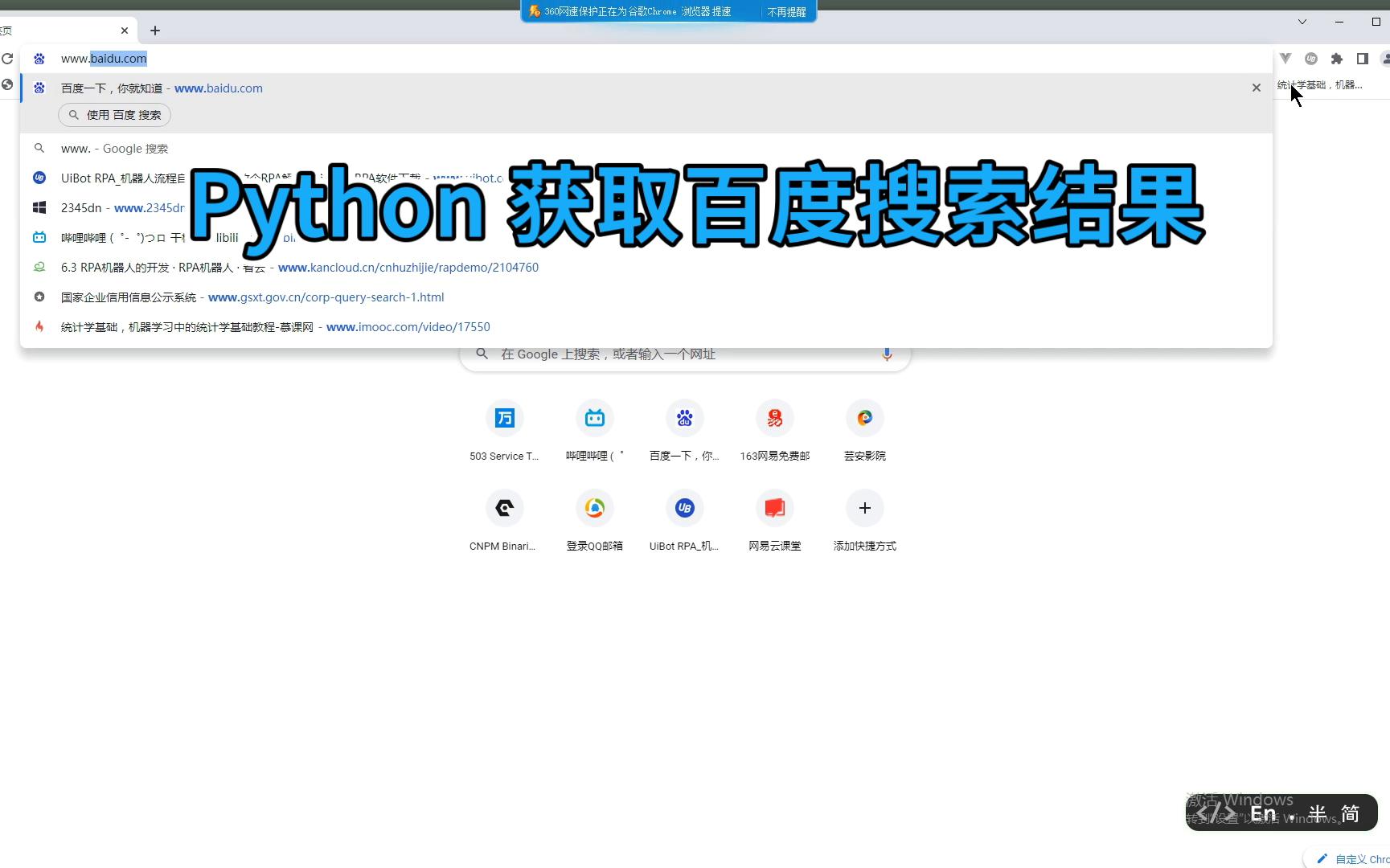Click 不再提醒 on the 360 banner
Screen dimensions: 1390x868
[786, 11]
